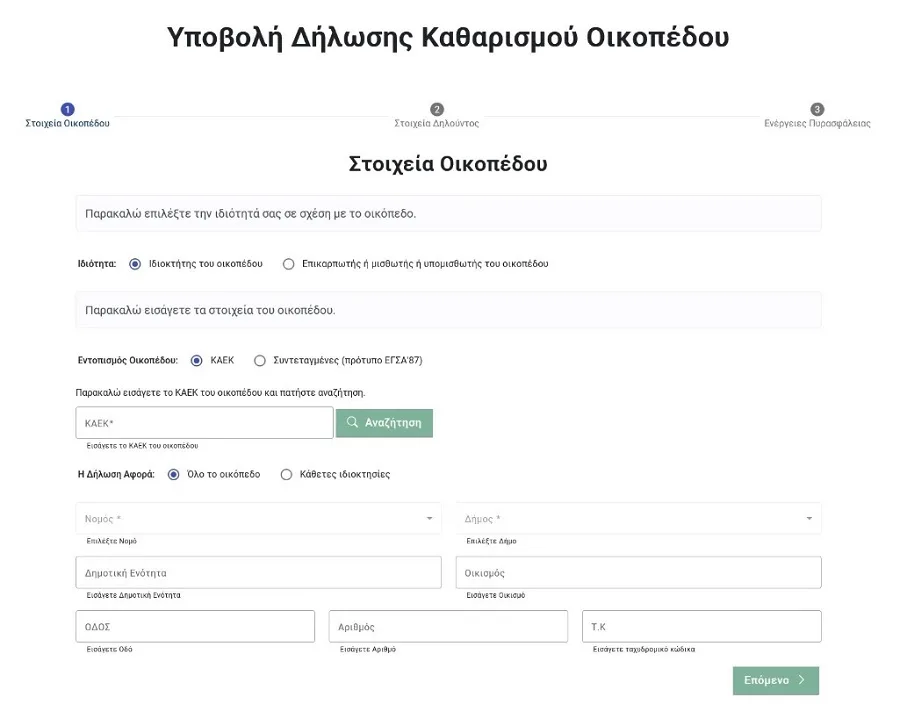Go to step 2 circle Στοιχεία Δηλούντος
The height and width of the screenshot is (711, 900).
(x=437, y=109)
